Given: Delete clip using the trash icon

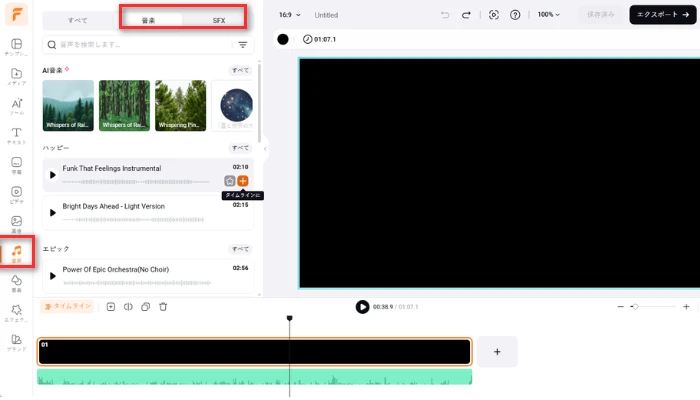Looking at the screenshot, I should point(163,307).
